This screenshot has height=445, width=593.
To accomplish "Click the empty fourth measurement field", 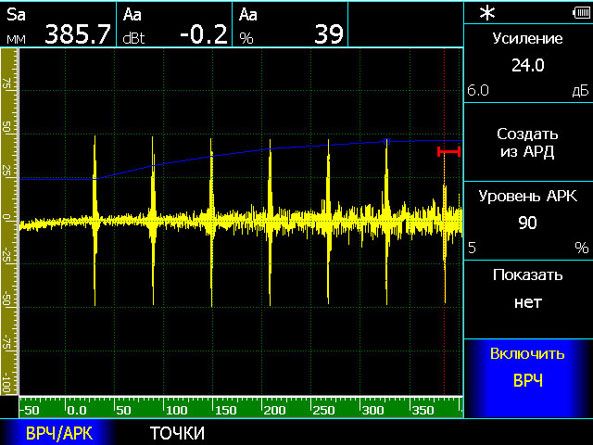I will [x=405, y=25].
